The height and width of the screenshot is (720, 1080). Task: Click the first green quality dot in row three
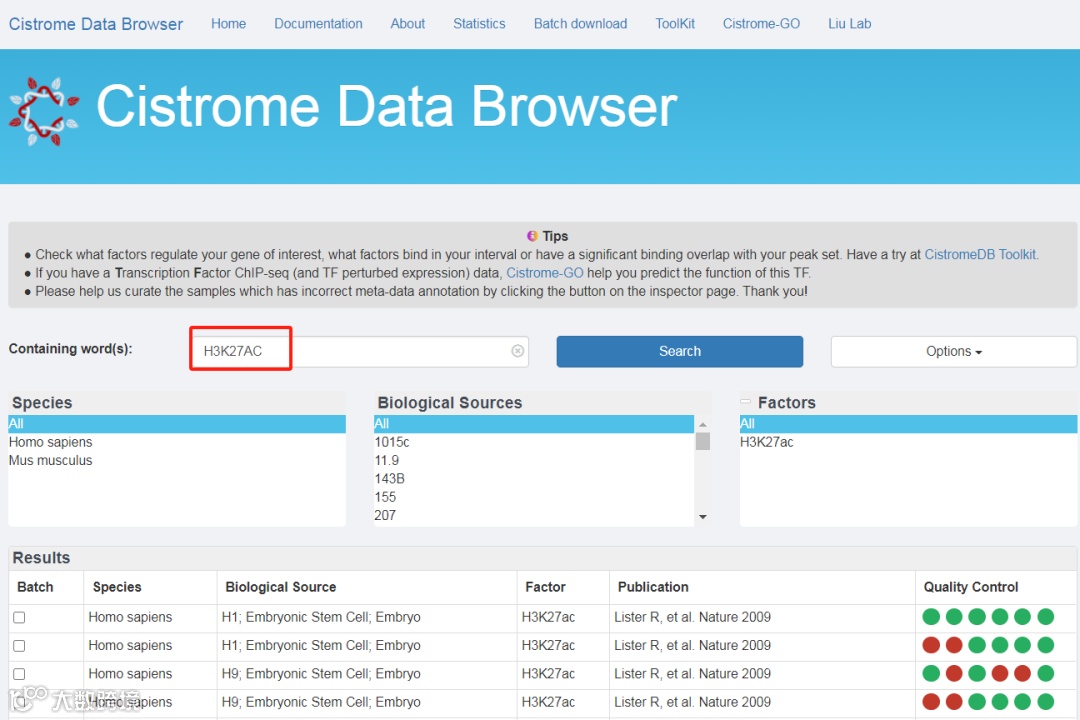[x=931, y=673]
